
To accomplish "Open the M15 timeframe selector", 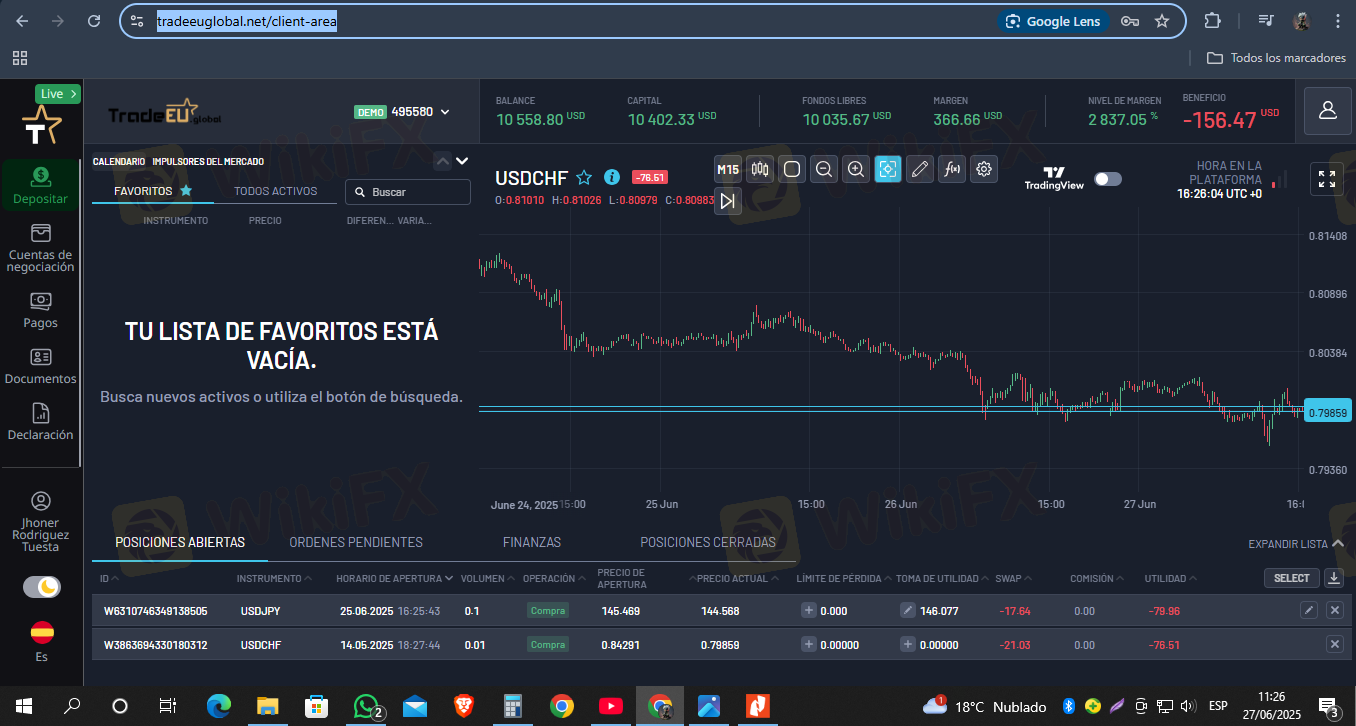I will tap(728, 169).
